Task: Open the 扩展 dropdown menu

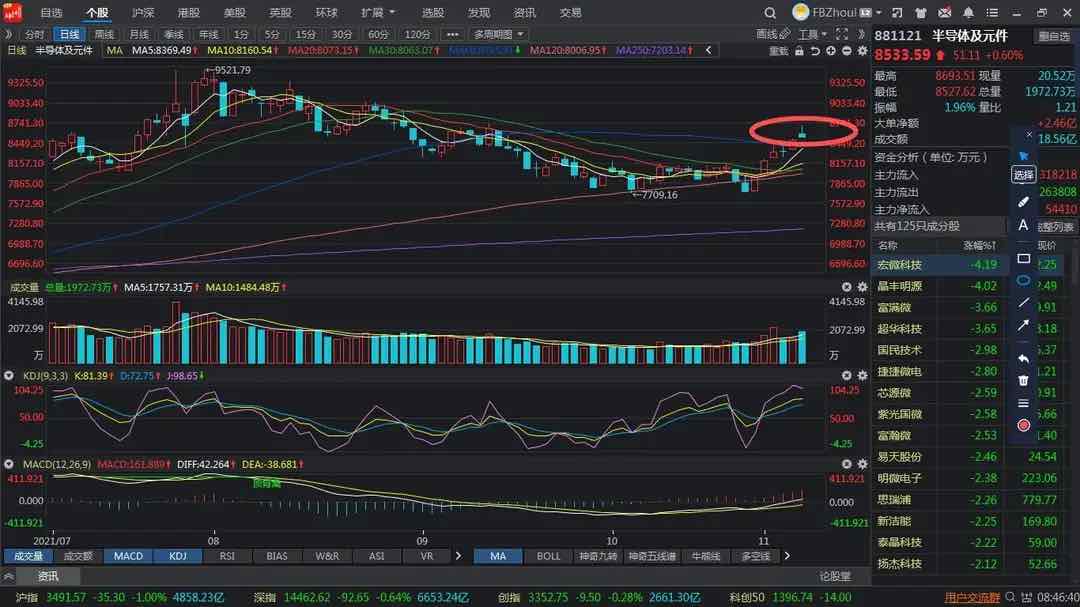Action: 377,12
